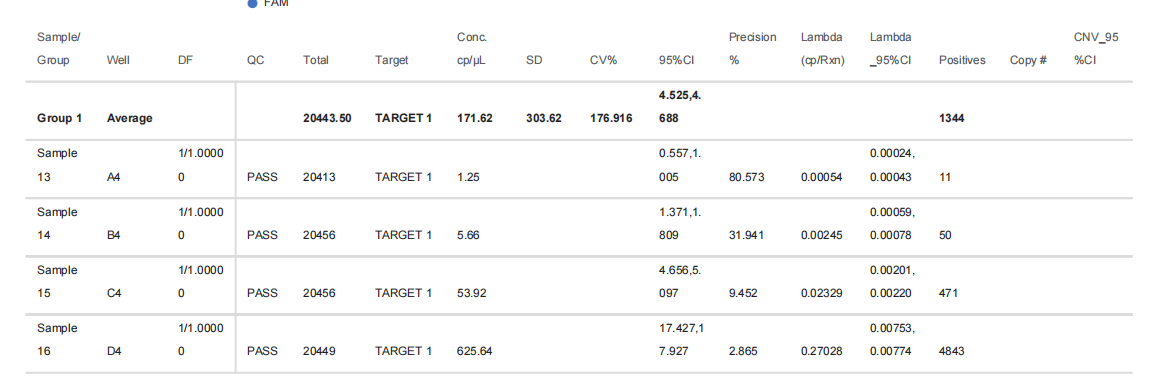Click the Conc. cp/µL column header
Image resolution: width=1163 pixels, height=386 pixels.
click(x=472, y=48)
